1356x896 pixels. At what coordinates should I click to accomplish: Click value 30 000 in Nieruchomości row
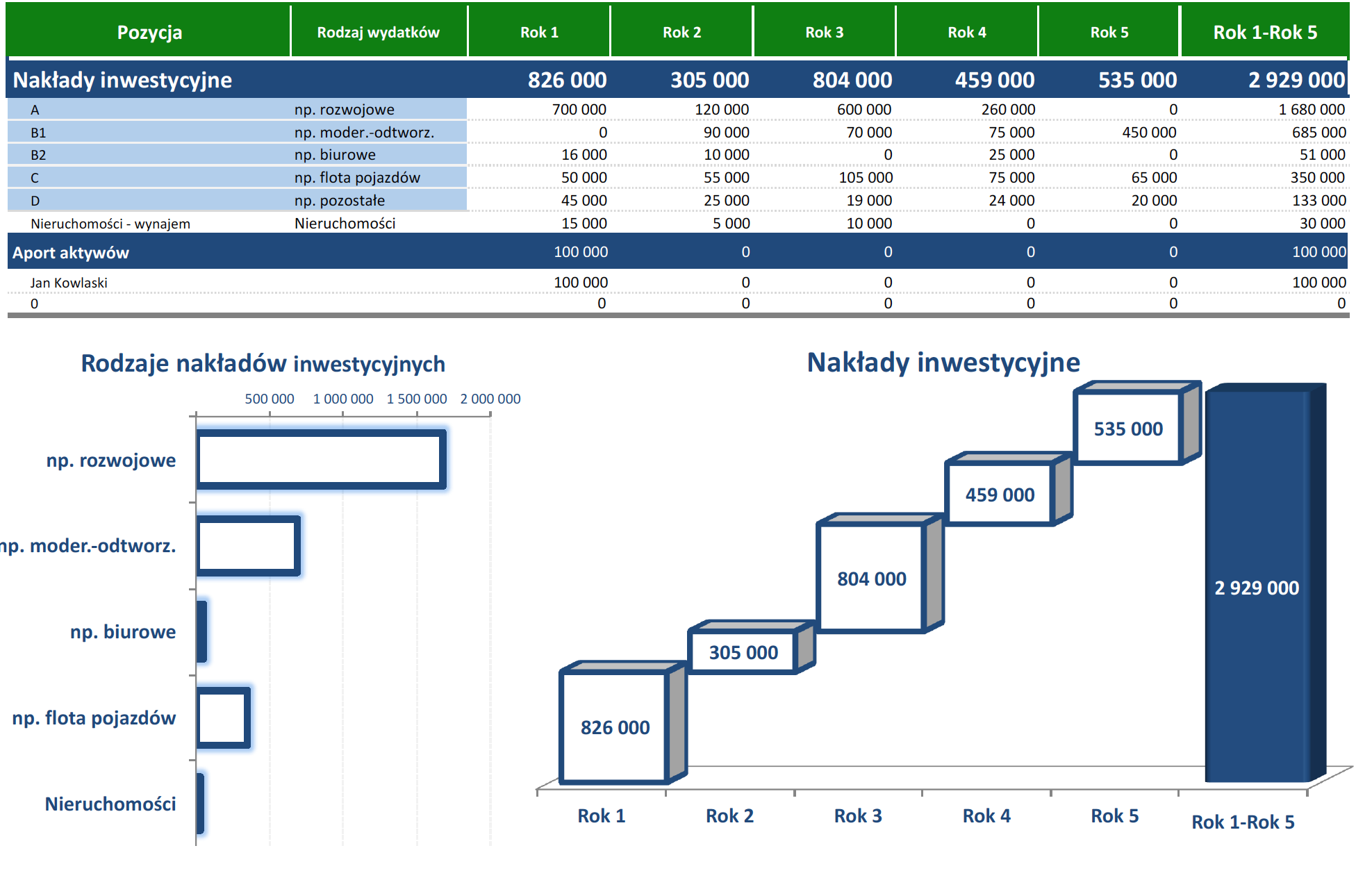tap(1323, 224)
